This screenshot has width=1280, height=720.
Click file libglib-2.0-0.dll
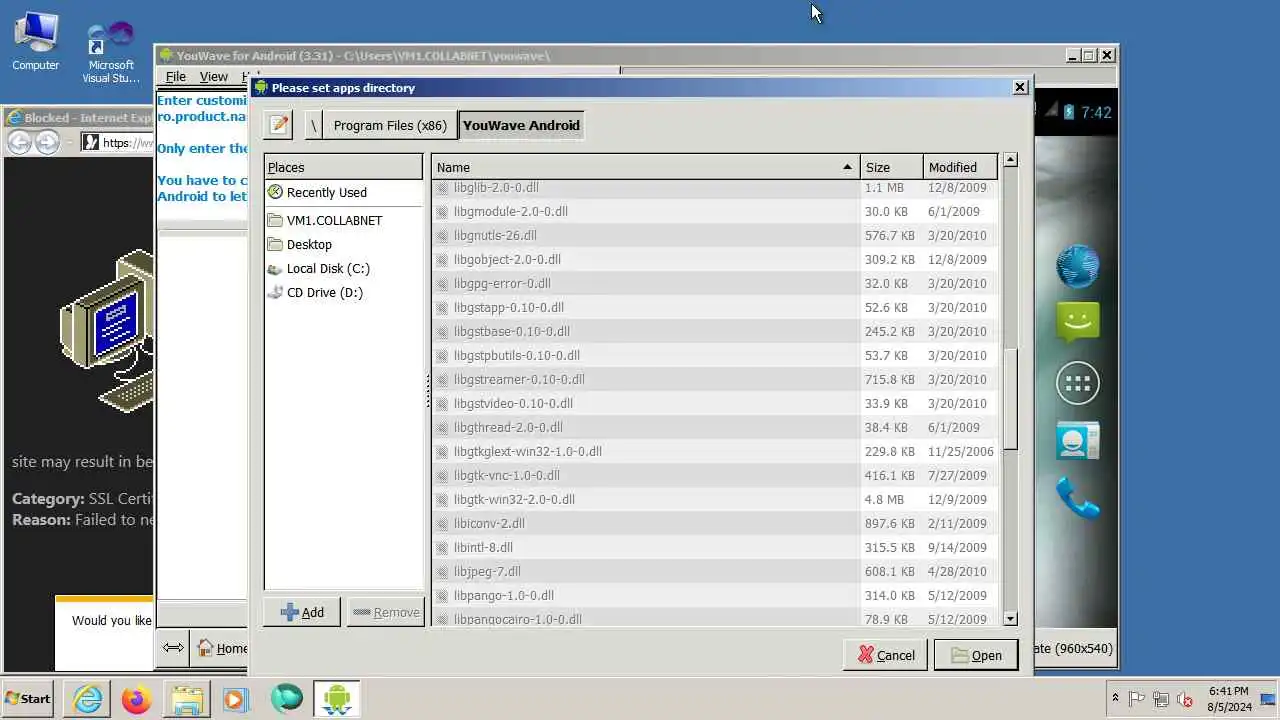coord(496,187)
